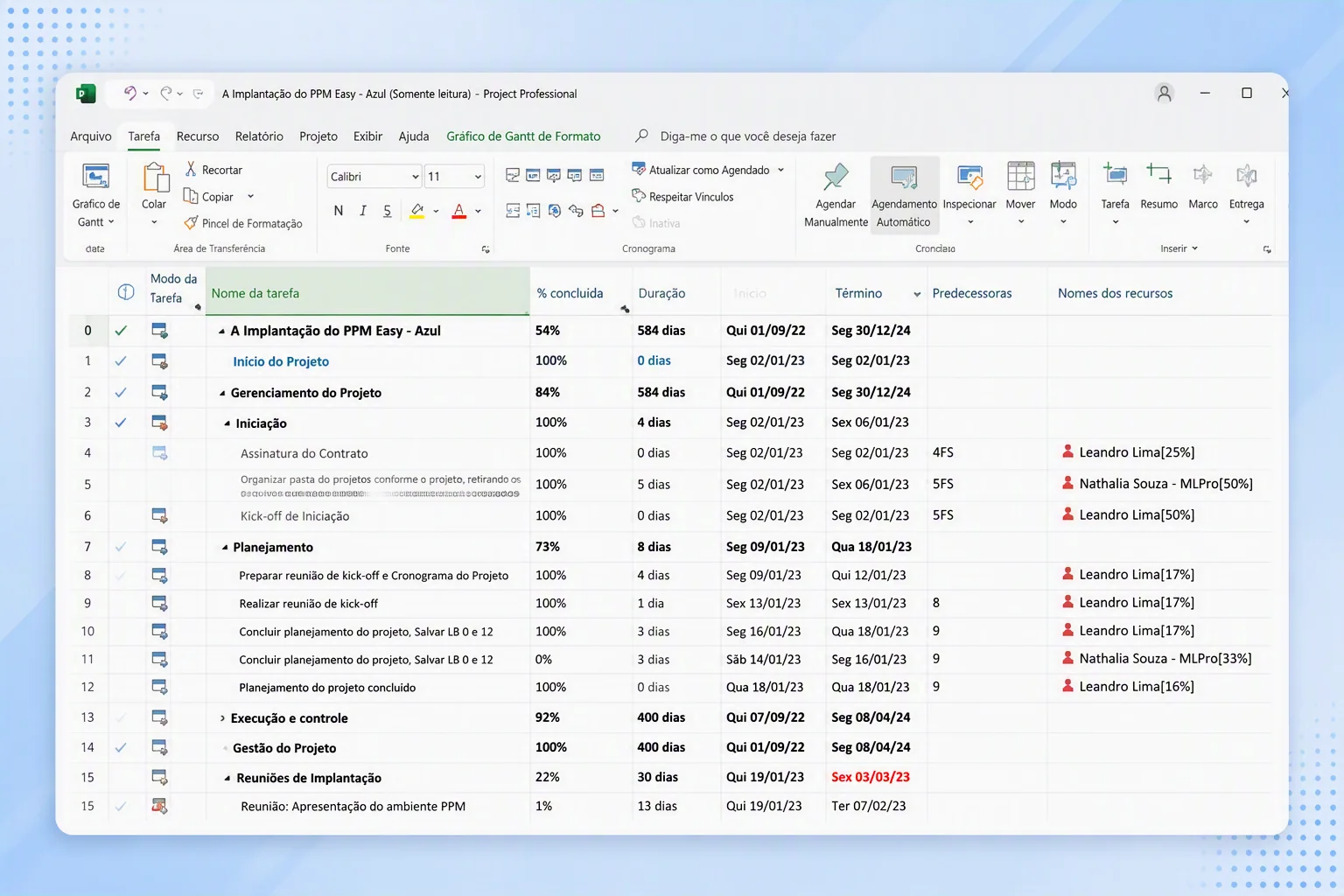Toggle italic (I) formatting
1344x896 pixels.
click(x=363, y=211)
